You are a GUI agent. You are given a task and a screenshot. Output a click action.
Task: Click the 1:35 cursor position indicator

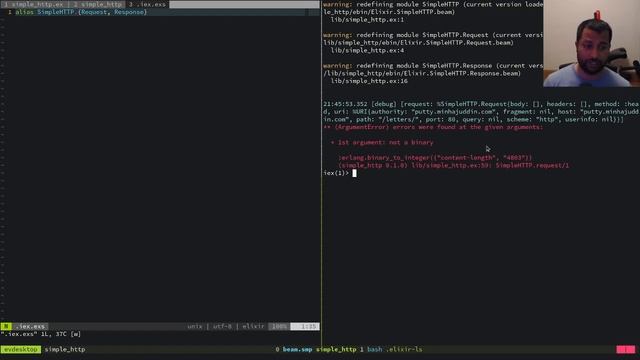[x=305, y=327]
